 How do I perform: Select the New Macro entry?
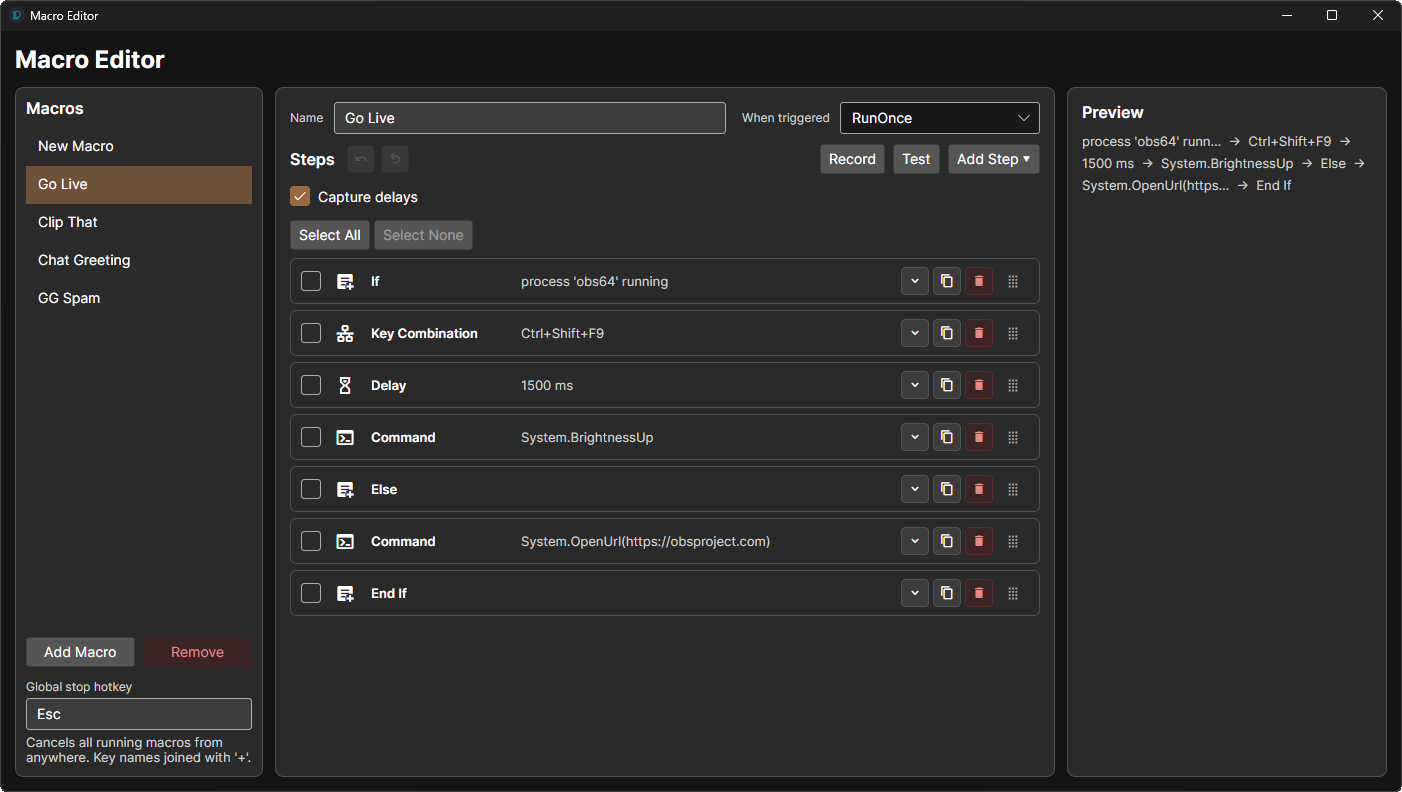(139, 146)
